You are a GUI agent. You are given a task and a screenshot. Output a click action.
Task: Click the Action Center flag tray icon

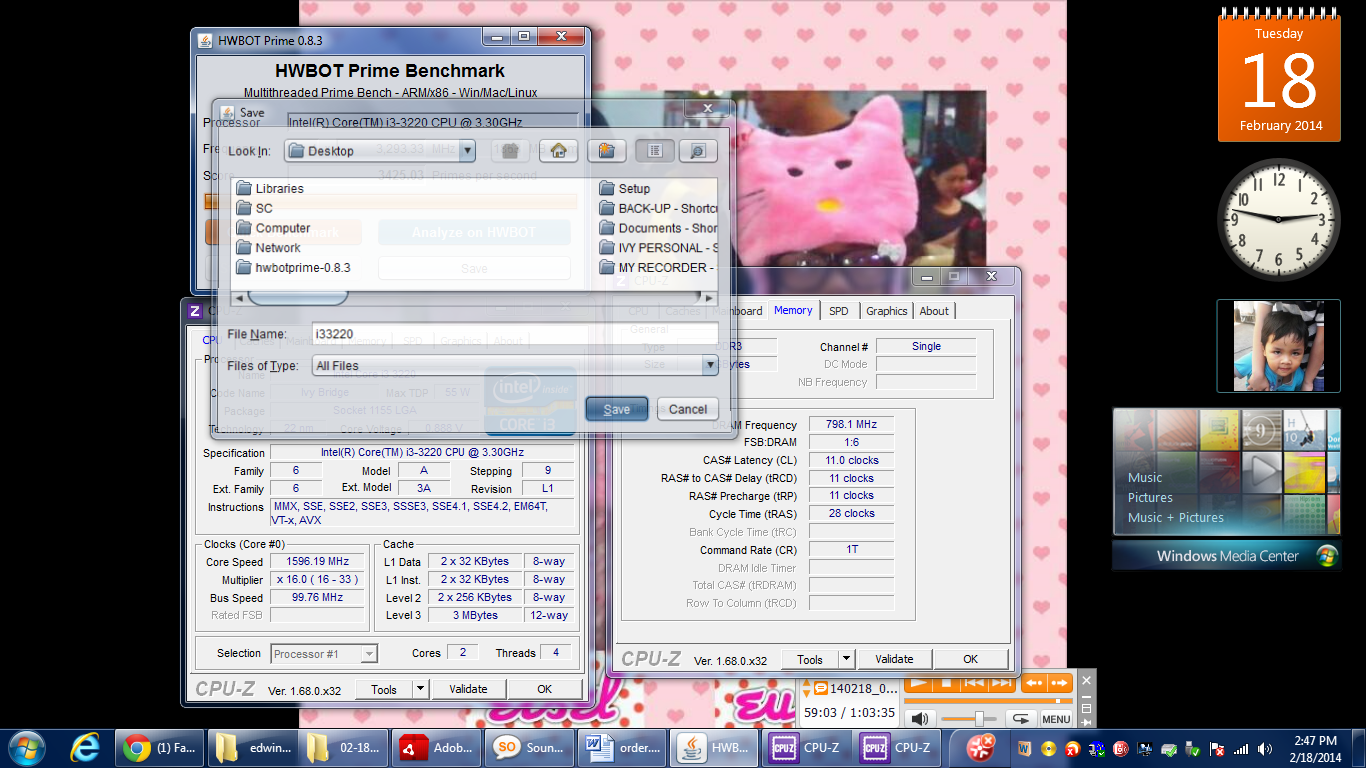[x=1217, y=748]
